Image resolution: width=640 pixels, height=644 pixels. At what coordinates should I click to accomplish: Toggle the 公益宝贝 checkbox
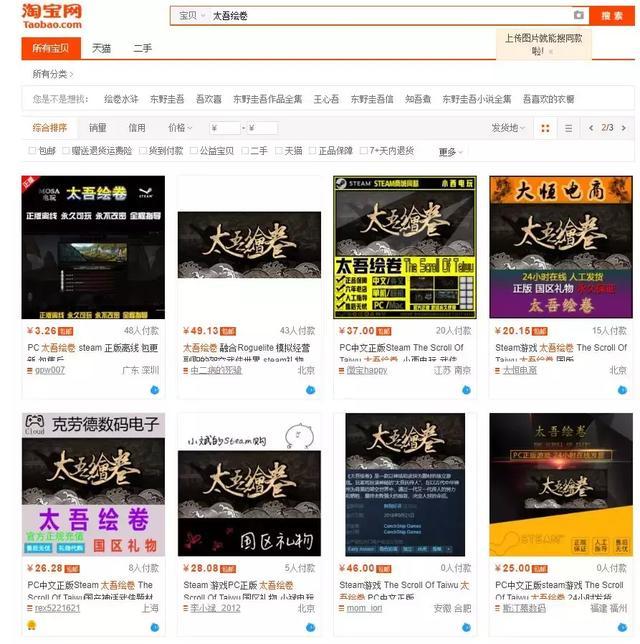(193, 151)
